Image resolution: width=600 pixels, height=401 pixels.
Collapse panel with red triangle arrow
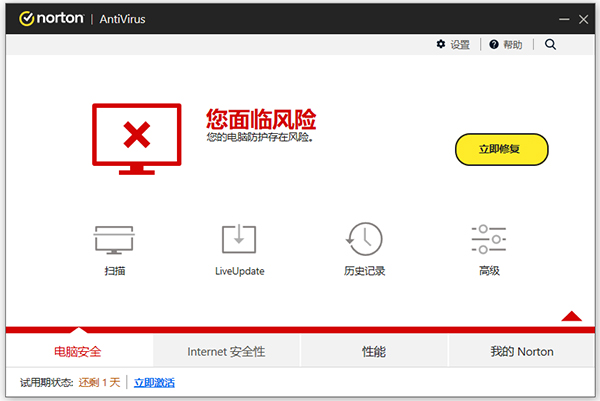click(572, 316)
